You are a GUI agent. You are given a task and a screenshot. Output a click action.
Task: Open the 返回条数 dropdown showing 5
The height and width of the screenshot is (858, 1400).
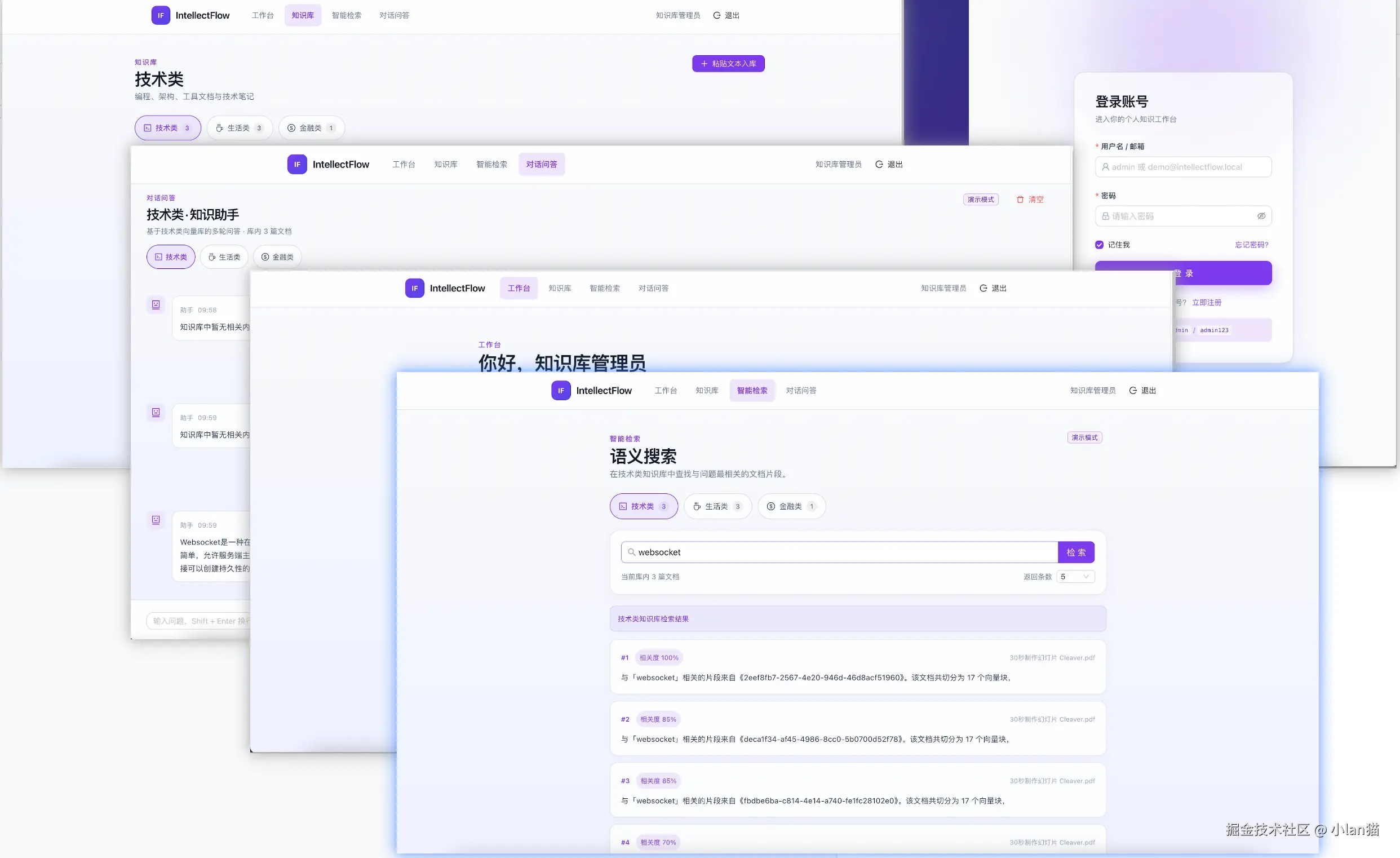click(x=1075, y=577)
